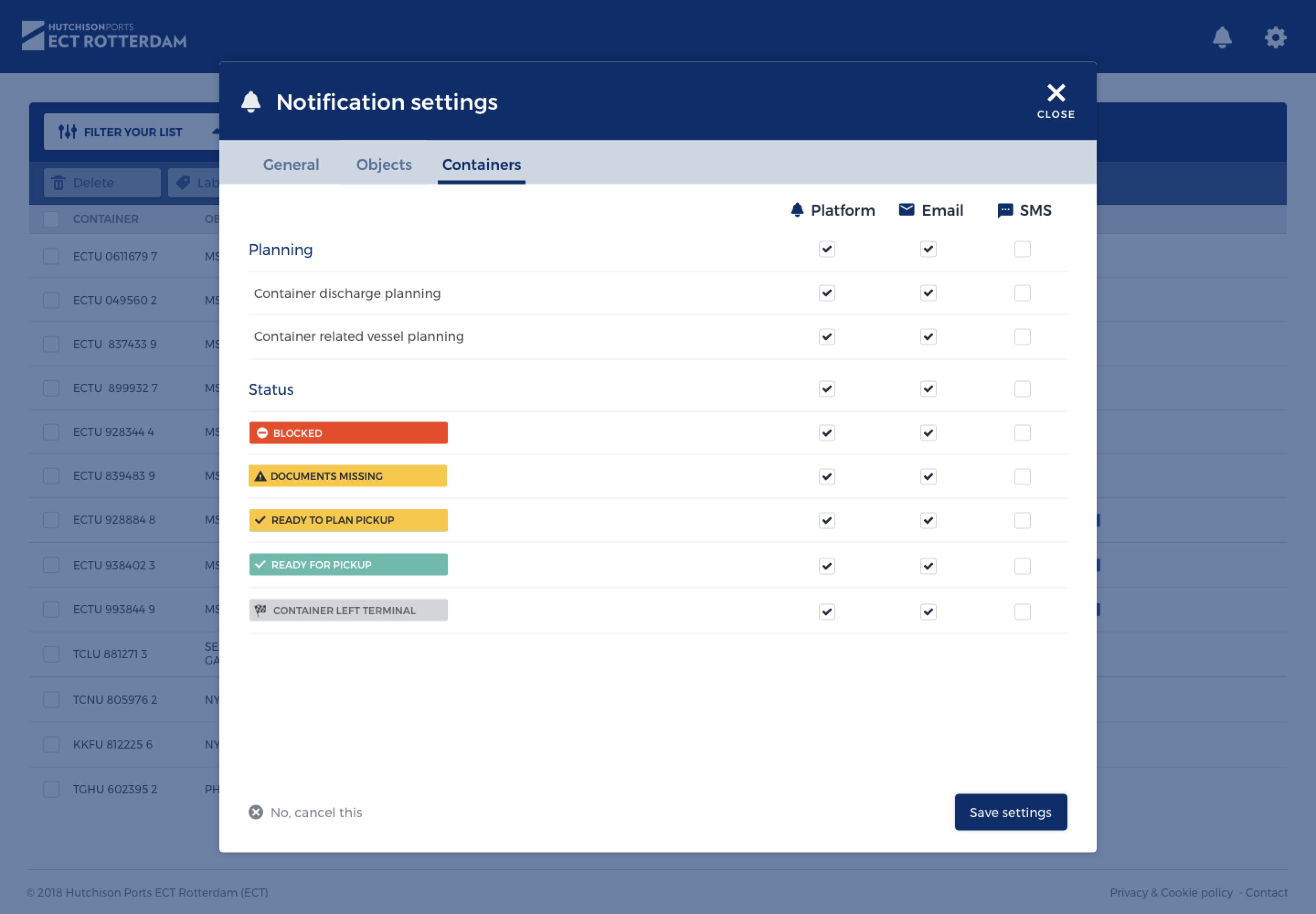Switch to the Objects tab
Viewport: 1316px width, 914px height.
click(x=384, y=165)
